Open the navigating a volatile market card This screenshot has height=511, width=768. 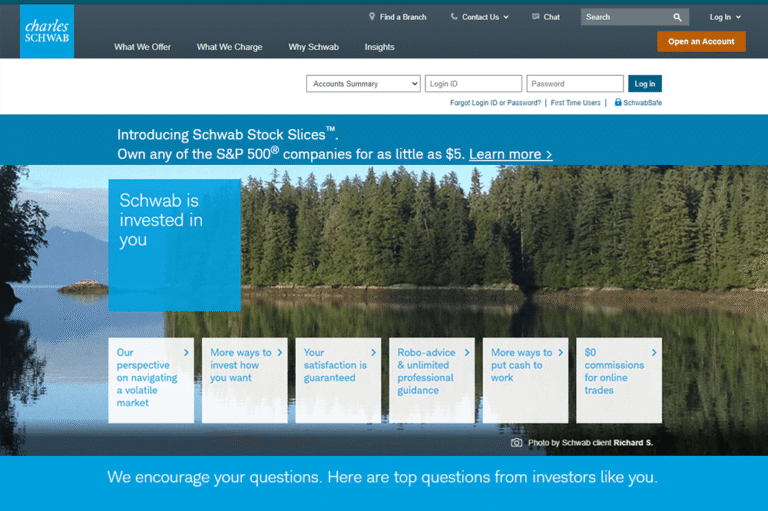151,380
